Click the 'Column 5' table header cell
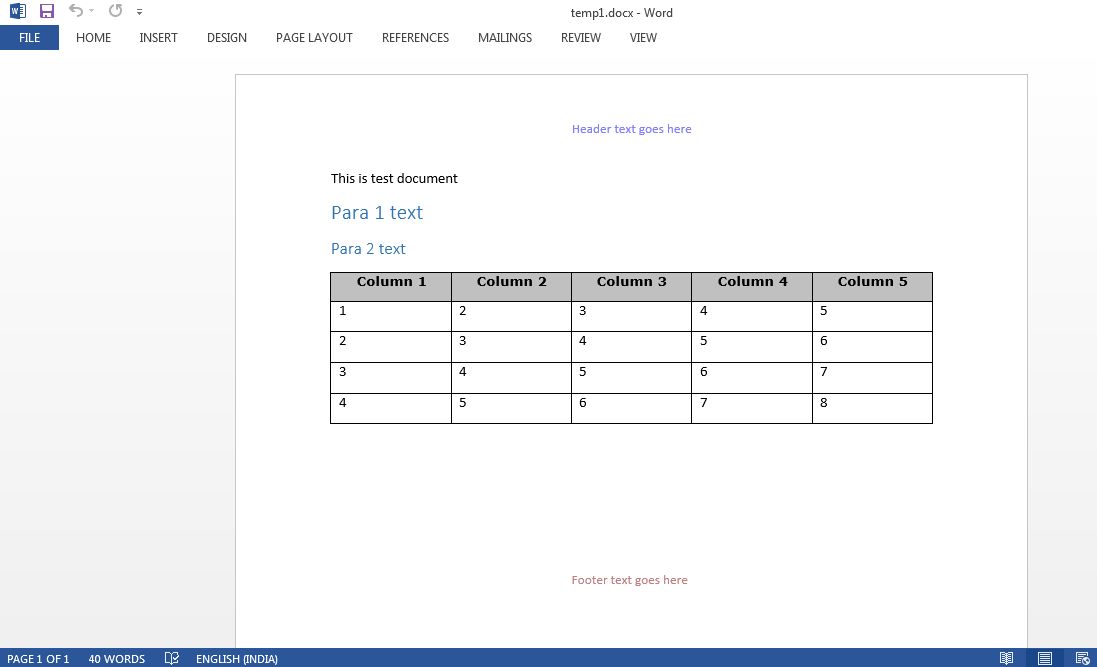Screen dimensions: 1097x667 coord(872,287)
